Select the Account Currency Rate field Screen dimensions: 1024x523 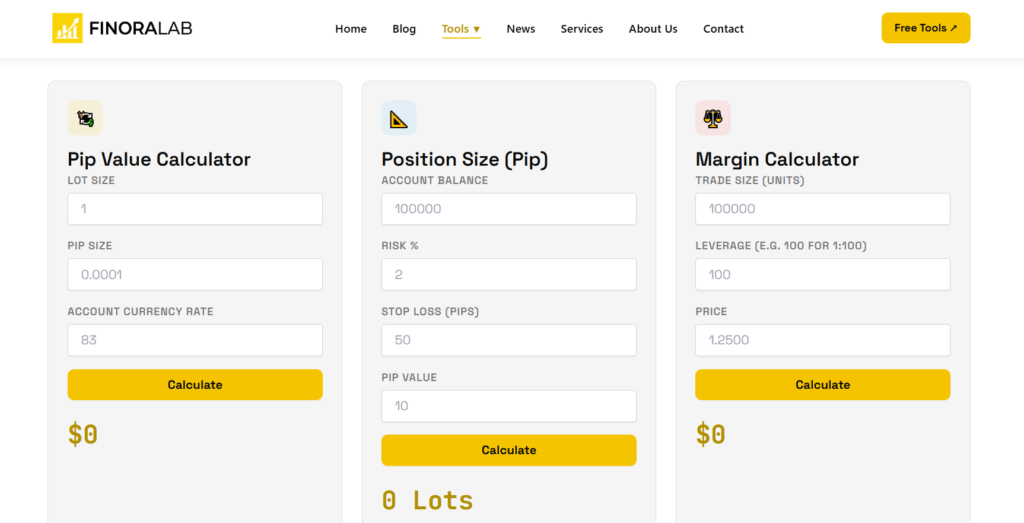(x=195, y=340)
